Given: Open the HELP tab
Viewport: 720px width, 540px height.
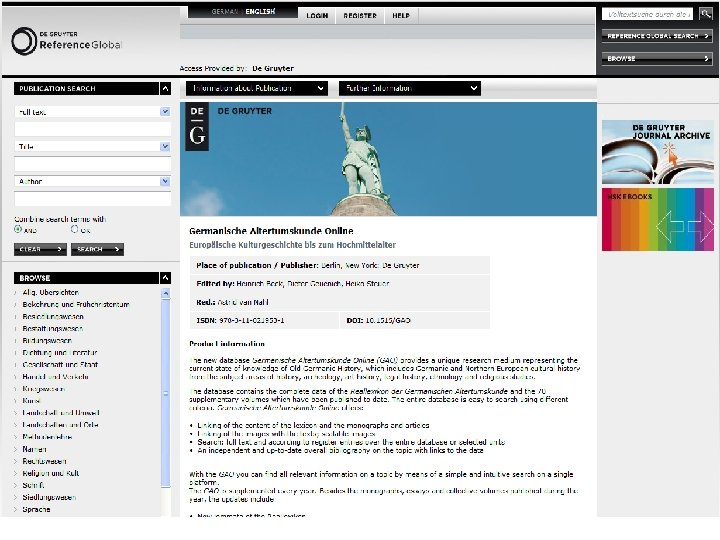Looking at the screenshot, I should [x=401, y=16].
